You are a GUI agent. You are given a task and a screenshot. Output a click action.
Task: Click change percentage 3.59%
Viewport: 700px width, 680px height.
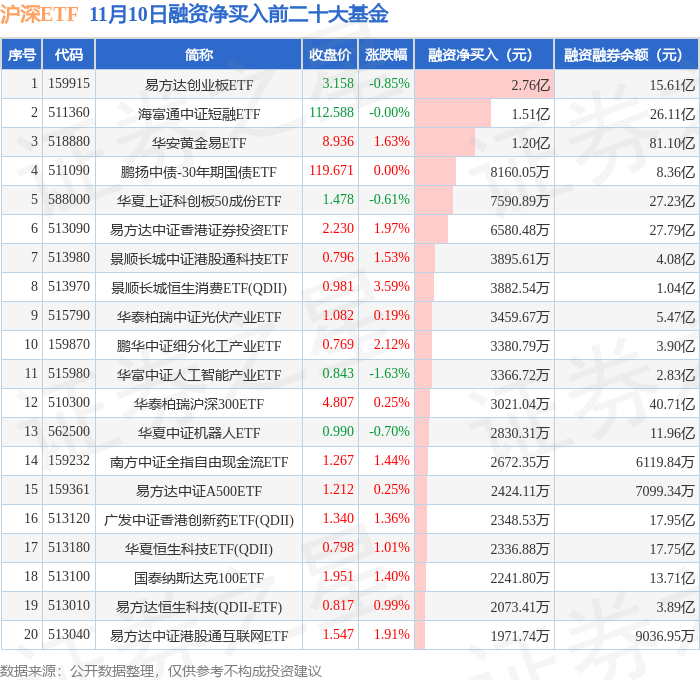tap(392, 286)
